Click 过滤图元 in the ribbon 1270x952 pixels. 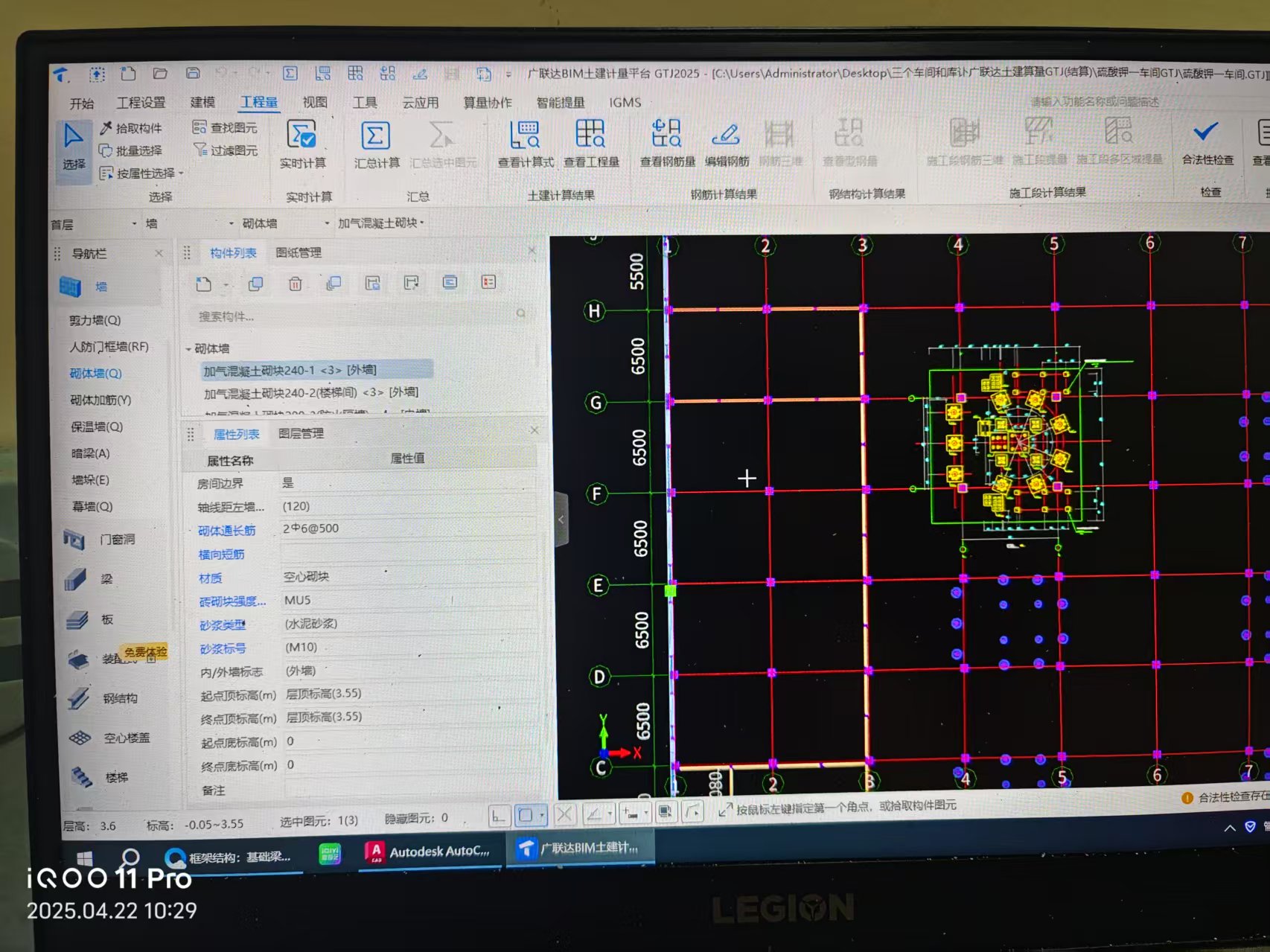pyautogui.click(x=226, y=150)
